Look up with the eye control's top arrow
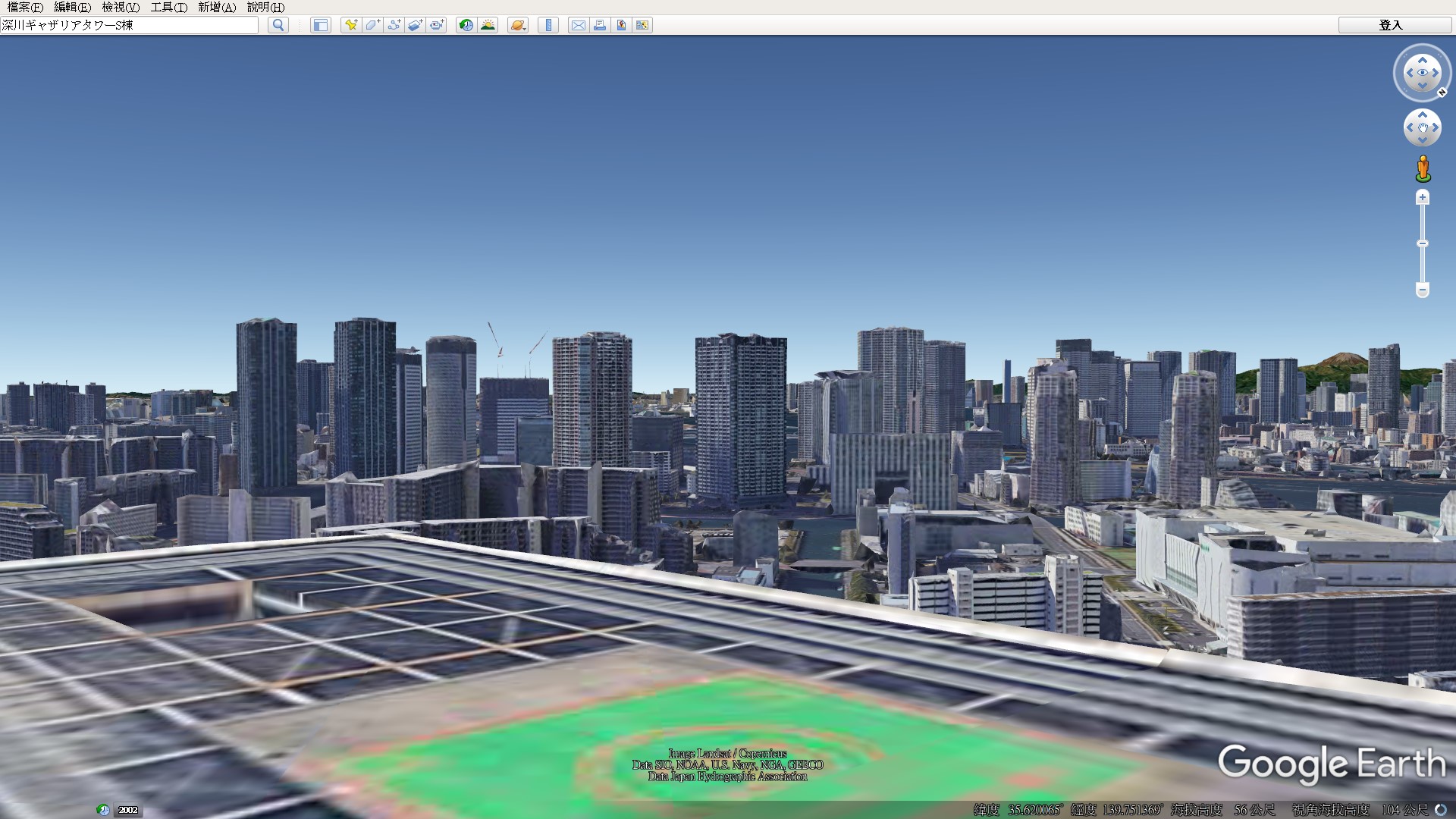Viewport: 1456px width, 819px height. pyautogui.click(x=1423, y=60)
